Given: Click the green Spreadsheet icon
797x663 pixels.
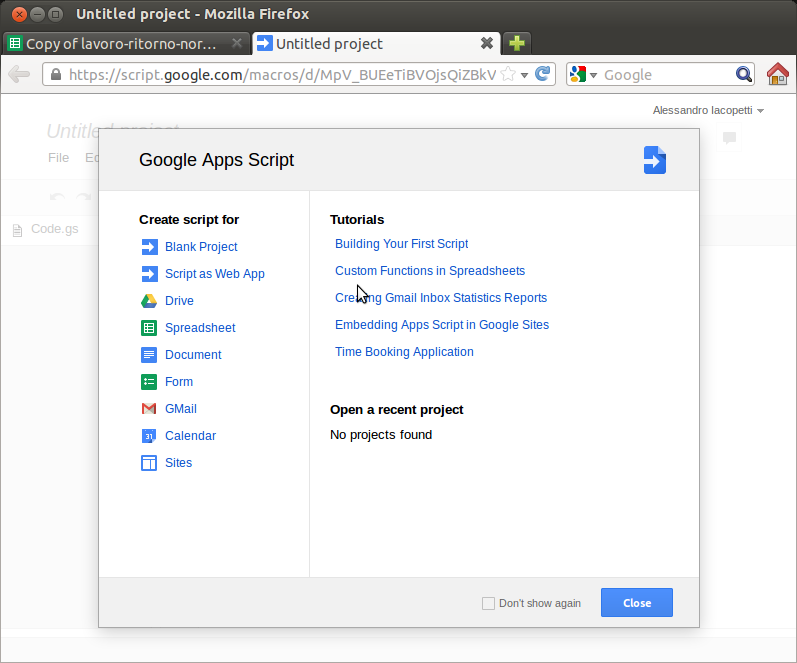Looking at the screenshot, I should (149, 327).
